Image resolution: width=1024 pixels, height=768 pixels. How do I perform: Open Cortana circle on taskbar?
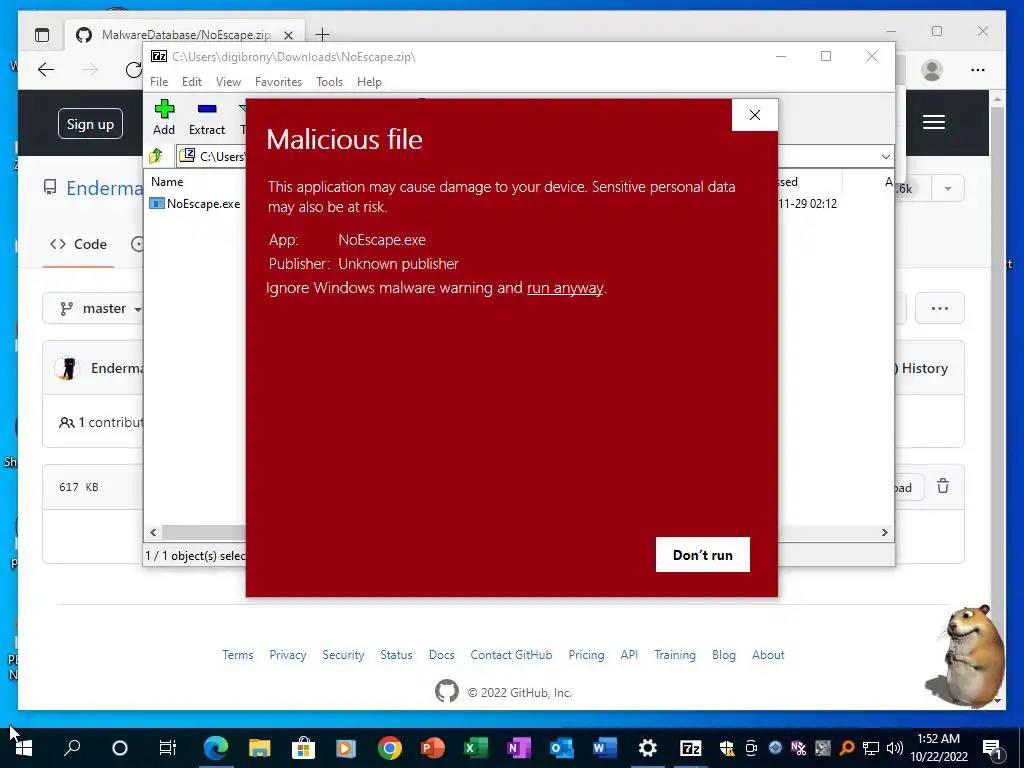[120, 748]
